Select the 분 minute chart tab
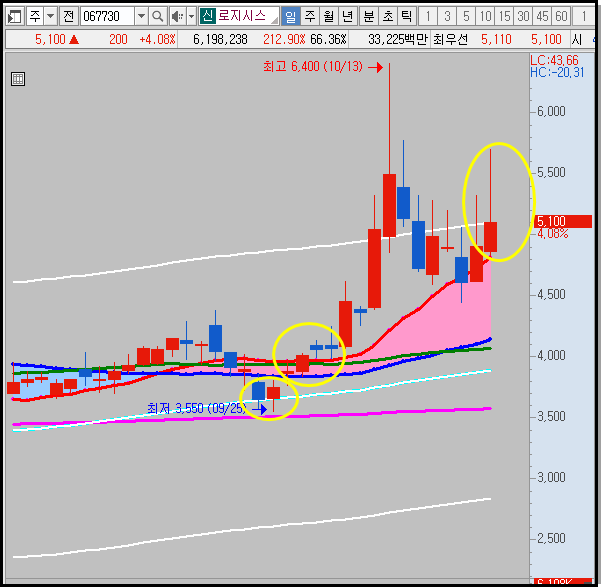This screenshot has width=601, height=587. 369,16
